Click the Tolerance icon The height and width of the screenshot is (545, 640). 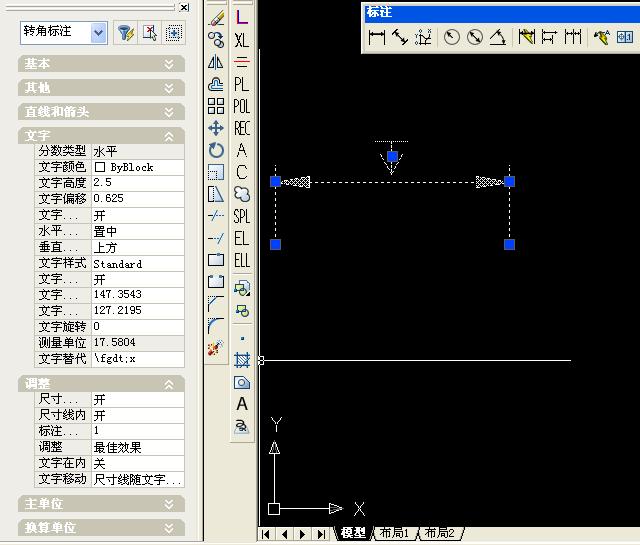tap(625, 38)
